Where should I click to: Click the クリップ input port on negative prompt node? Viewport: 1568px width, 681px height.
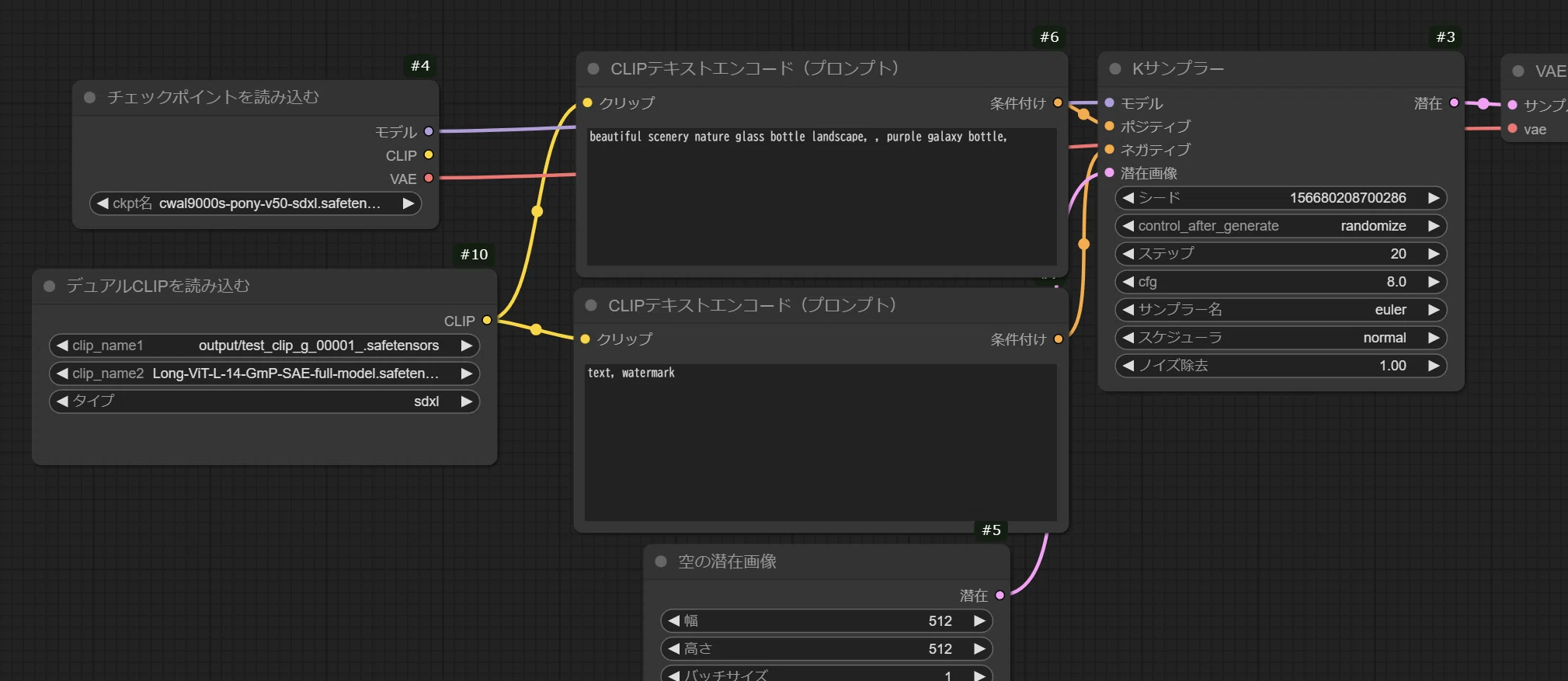585,339
